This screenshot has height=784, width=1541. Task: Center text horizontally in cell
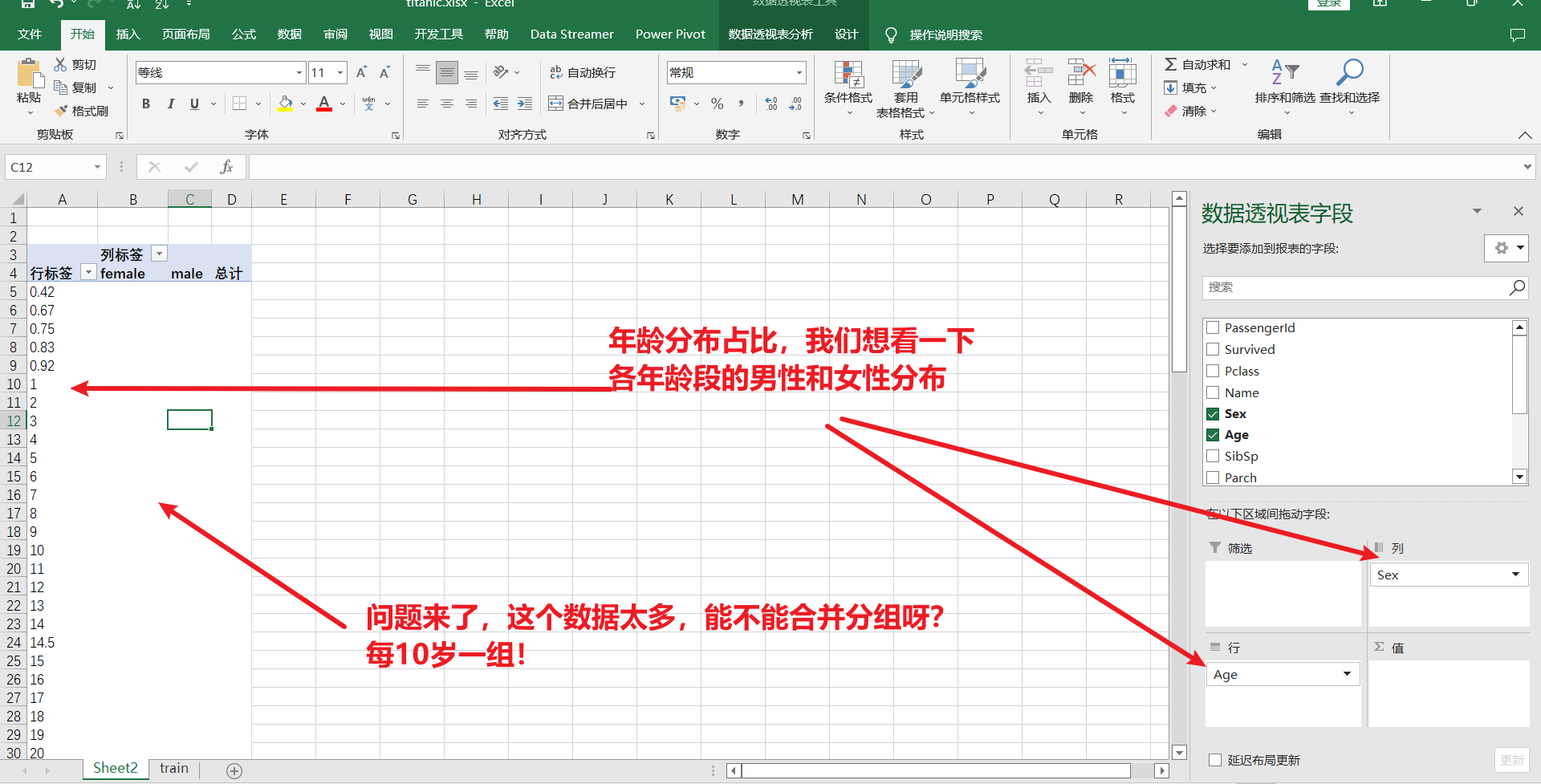click(447, 104)
